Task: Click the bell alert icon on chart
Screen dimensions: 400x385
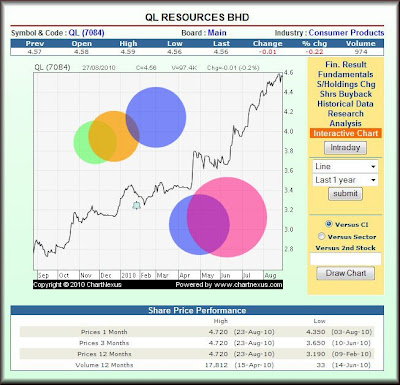Action: (136, 206)
